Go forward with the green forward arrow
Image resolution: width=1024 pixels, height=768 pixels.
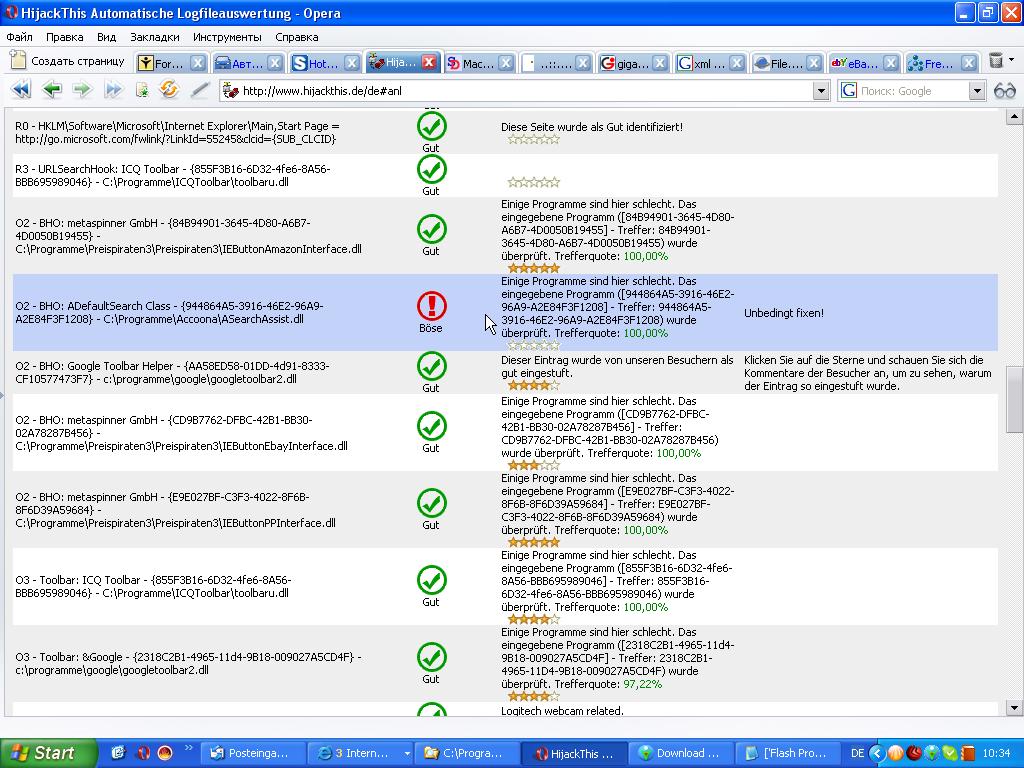click(x=82, y=89)
